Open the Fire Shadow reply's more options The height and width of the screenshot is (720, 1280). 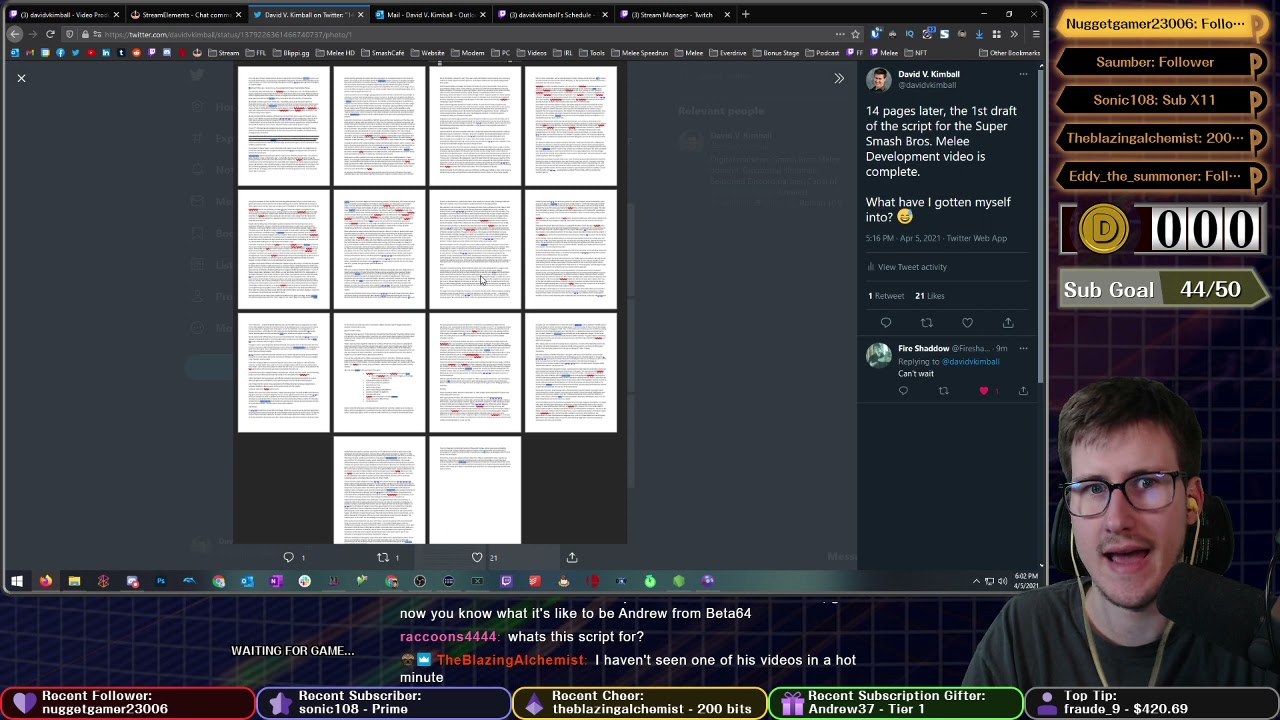tap(1023, 348)
